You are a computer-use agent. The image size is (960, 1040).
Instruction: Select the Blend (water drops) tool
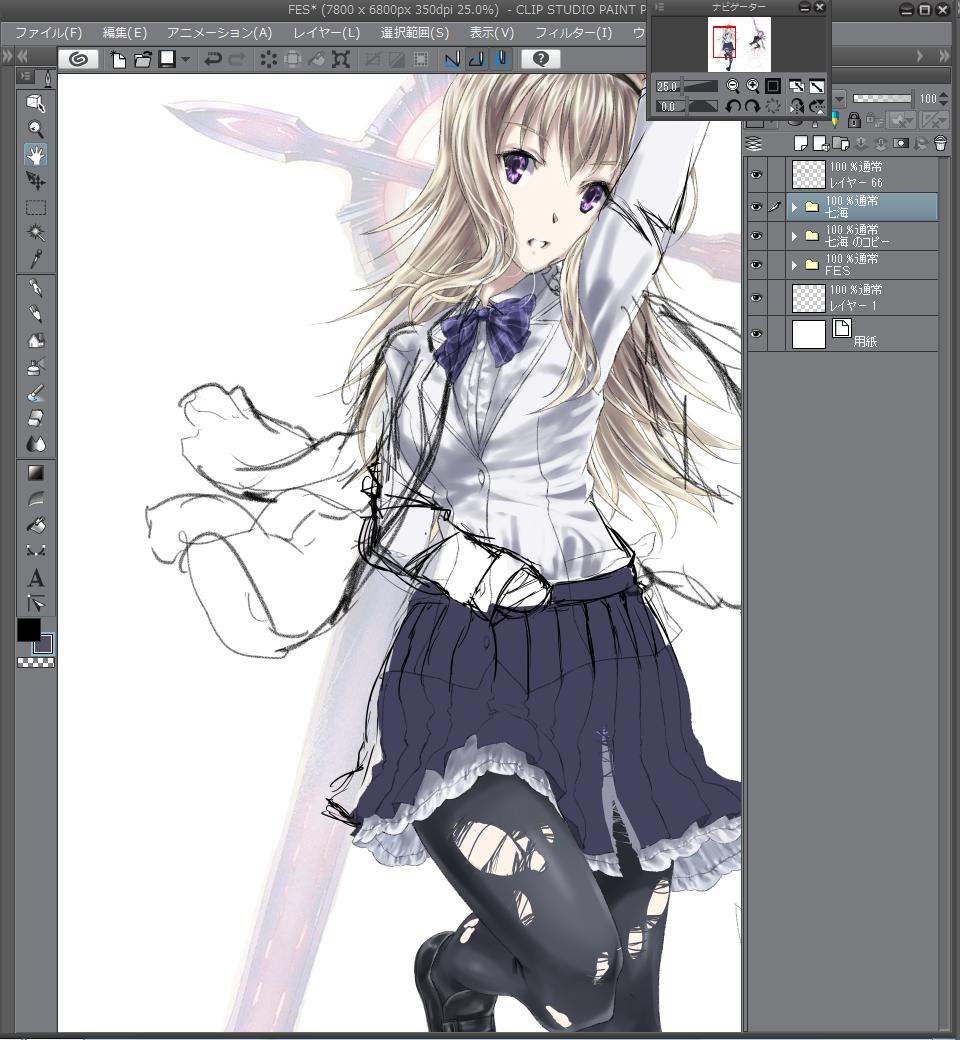(36, 444)
